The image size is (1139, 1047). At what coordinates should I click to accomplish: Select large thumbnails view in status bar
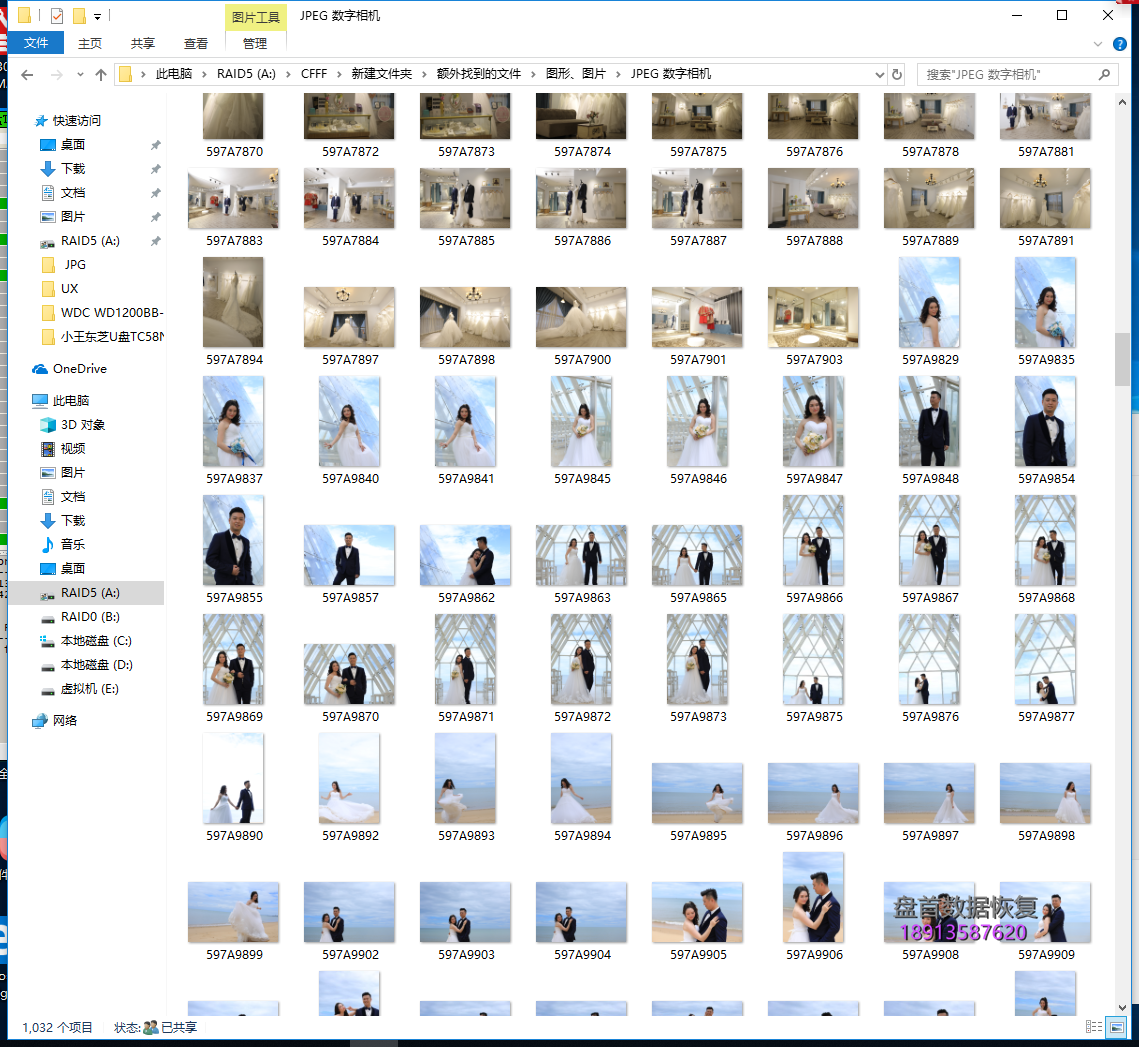coord(1116,1026)
